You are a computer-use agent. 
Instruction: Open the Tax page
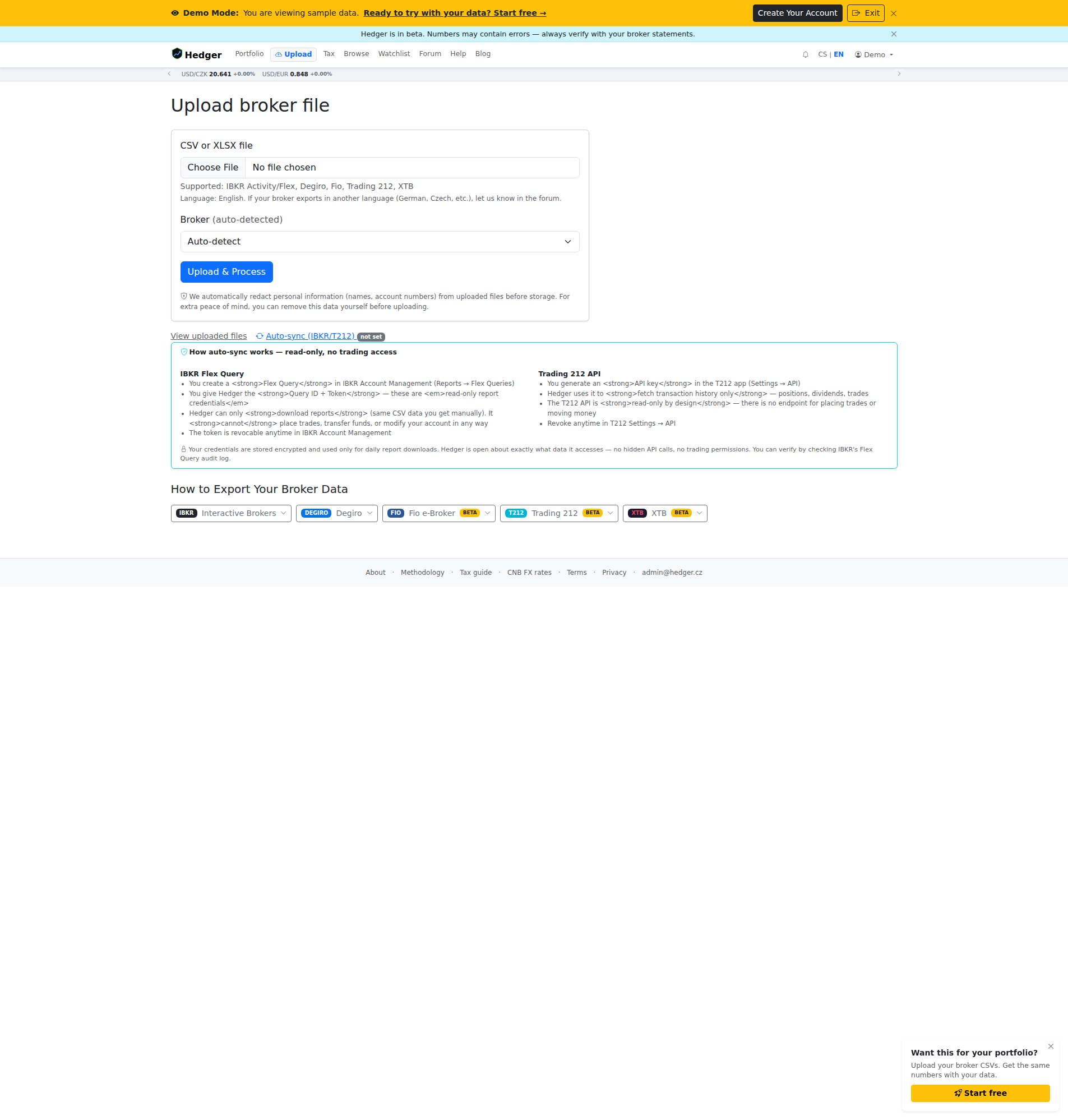coord(329,54)
